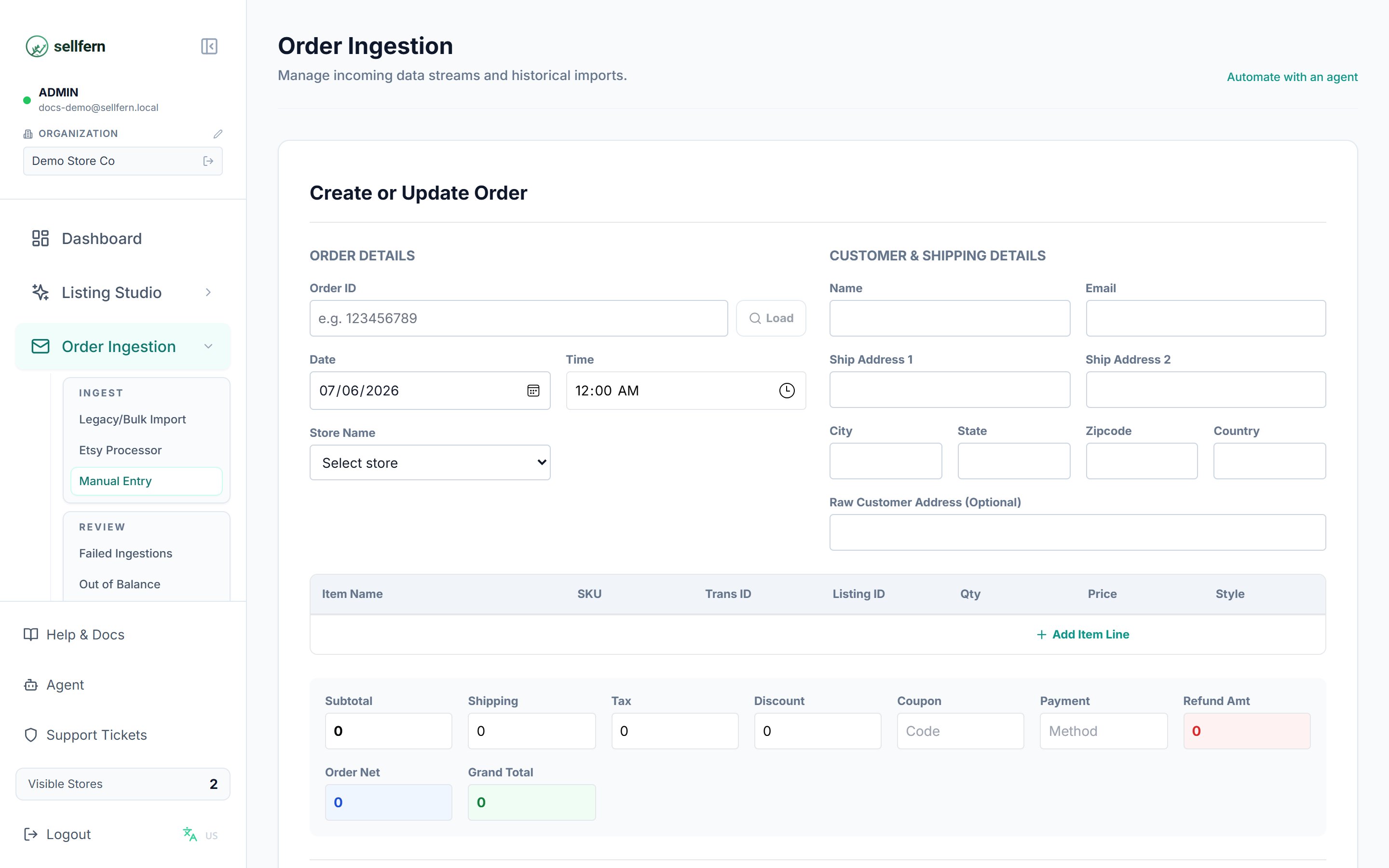Click the City input field
The image size is (1389, 868).
885,461
